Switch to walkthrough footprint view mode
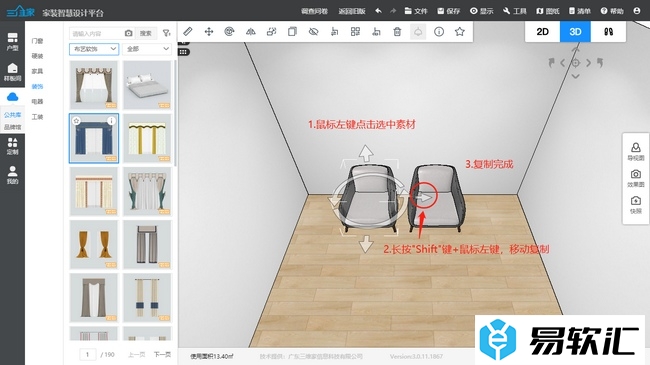This screenshot has height=365, width=650. pyautogui.click(x=608, y=32)
